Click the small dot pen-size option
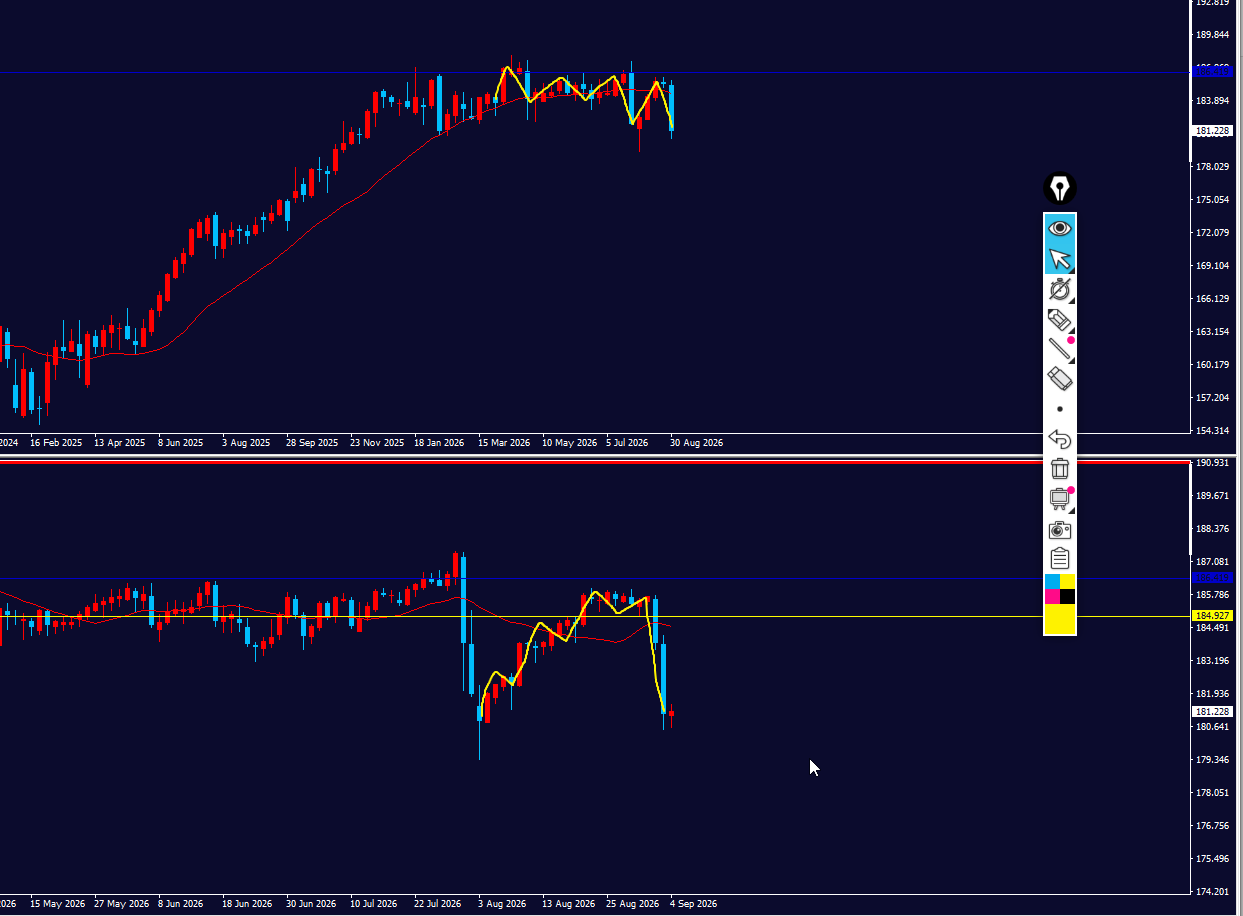1243x916 pixels. (1060, 409)
